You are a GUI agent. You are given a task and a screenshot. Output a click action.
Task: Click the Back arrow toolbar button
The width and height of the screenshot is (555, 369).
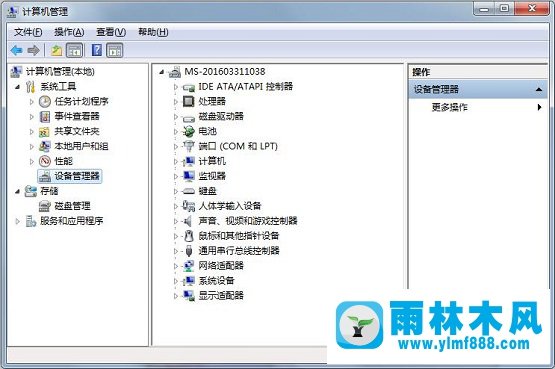[17, 51]
